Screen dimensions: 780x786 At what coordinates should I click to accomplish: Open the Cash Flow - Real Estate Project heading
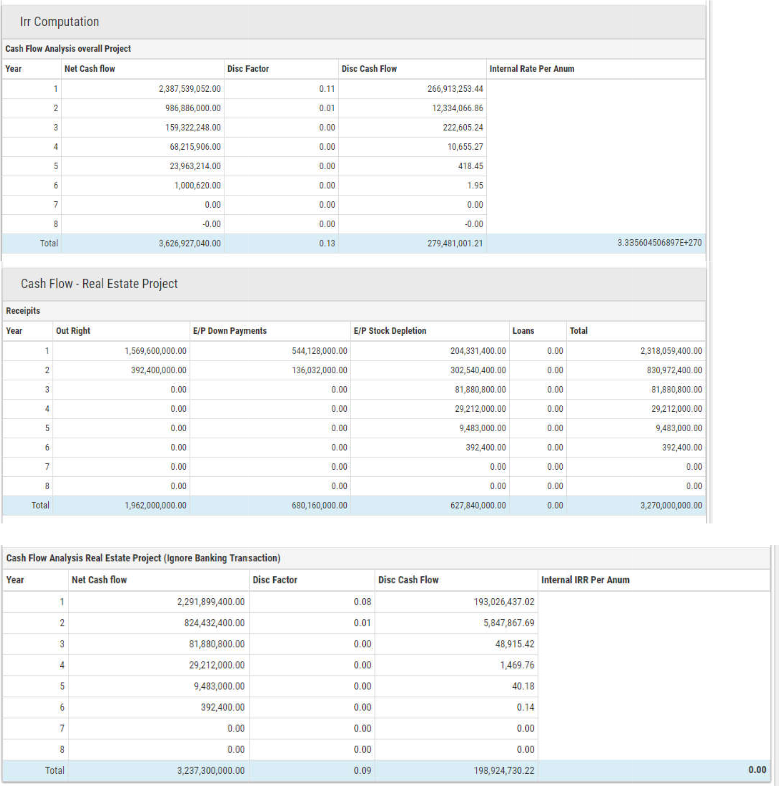click(x=99, y=284)
